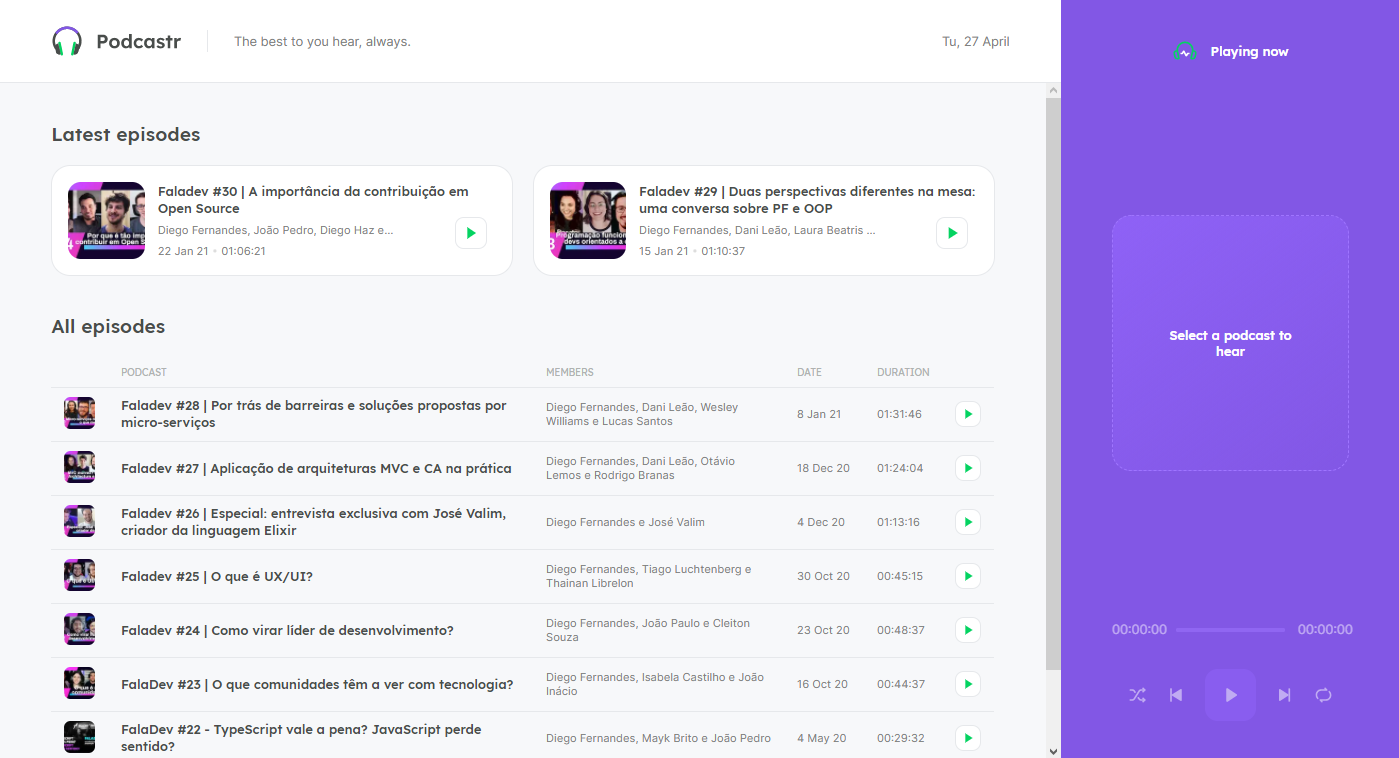Open Faladev #28 micro-serviços episode link
The height and width of the screenshot is (758, 1399).
pos(314,414)
